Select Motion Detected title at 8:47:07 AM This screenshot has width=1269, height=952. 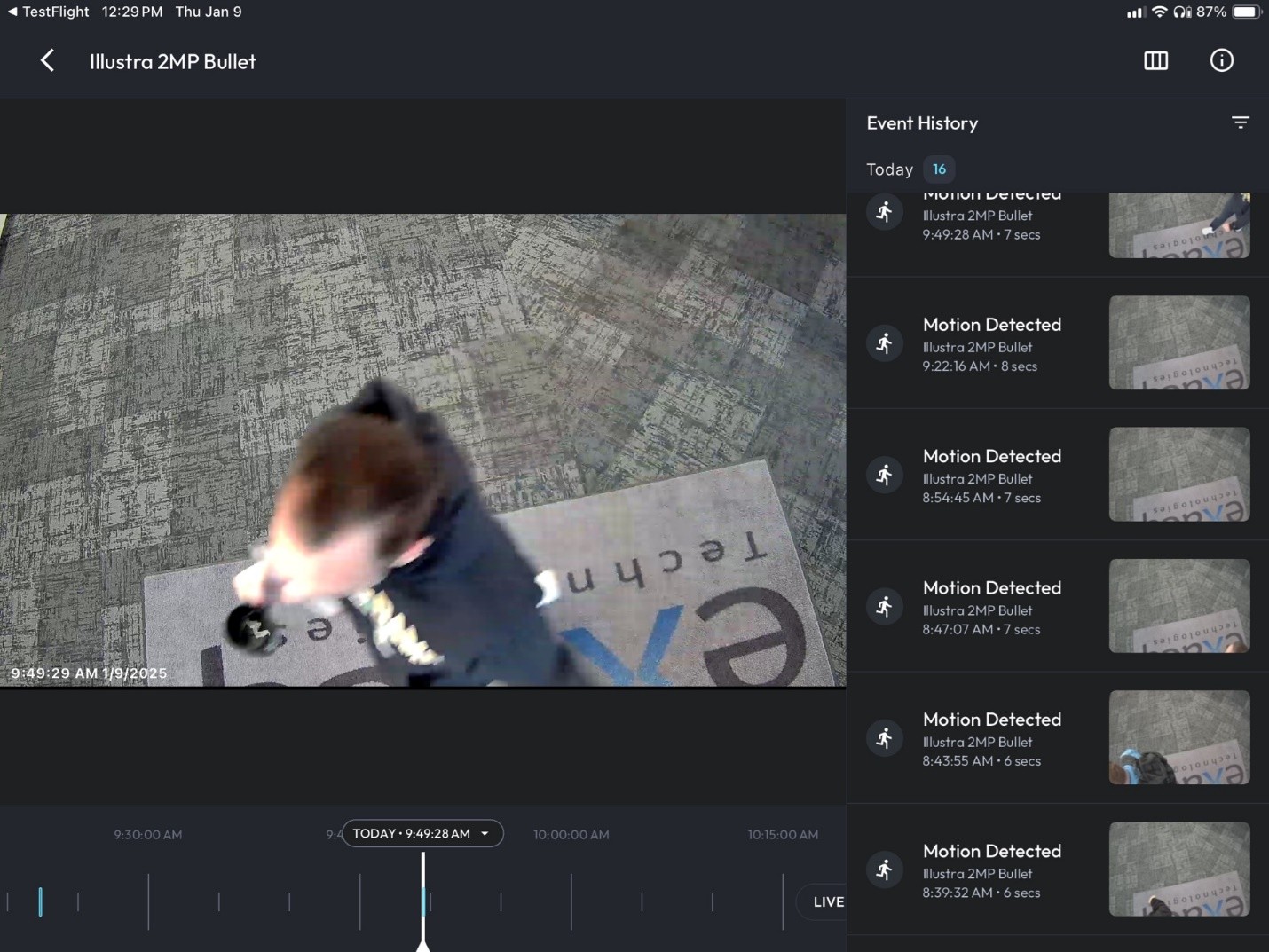point(992,587)
